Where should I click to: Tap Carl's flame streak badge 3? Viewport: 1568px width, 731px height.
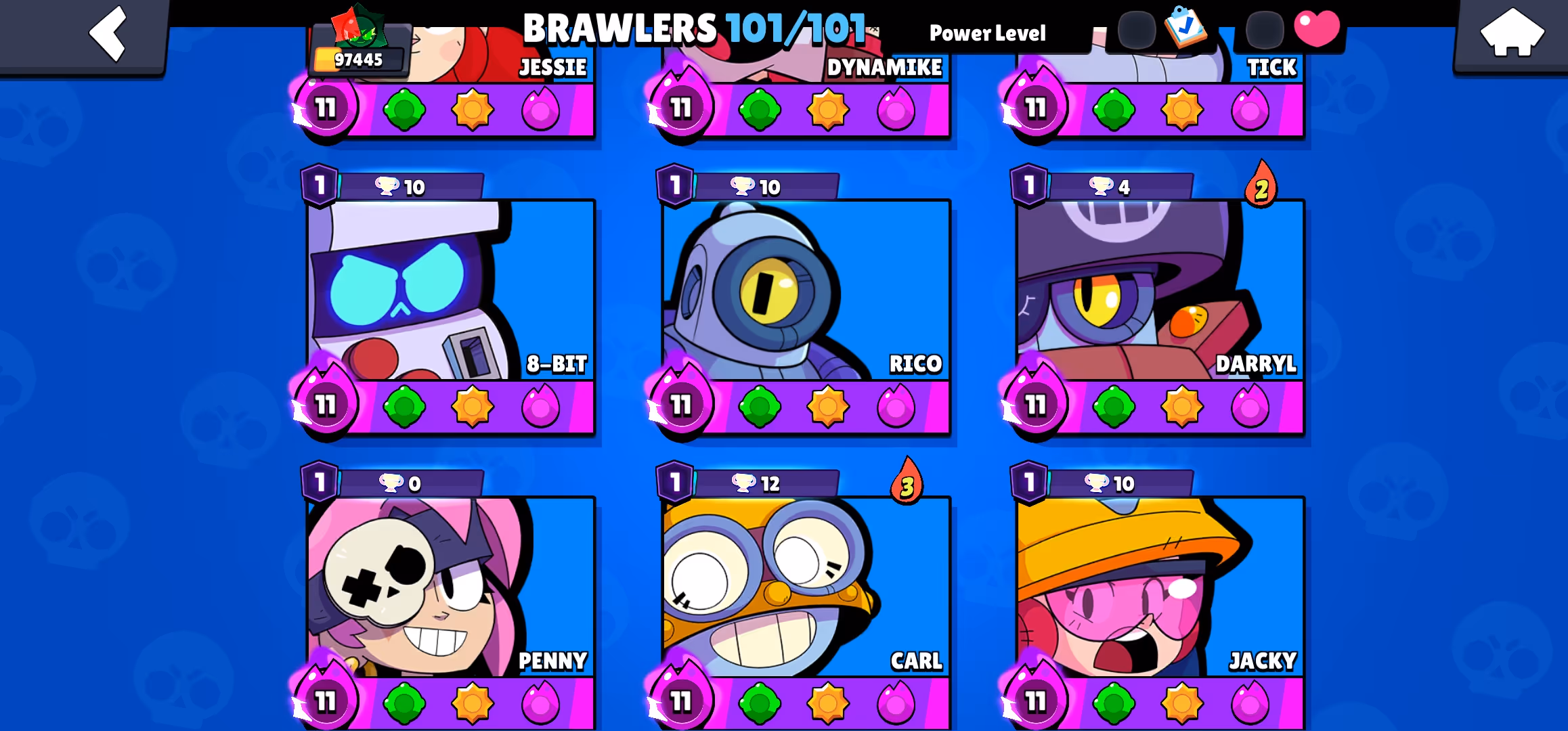(907, 482)
